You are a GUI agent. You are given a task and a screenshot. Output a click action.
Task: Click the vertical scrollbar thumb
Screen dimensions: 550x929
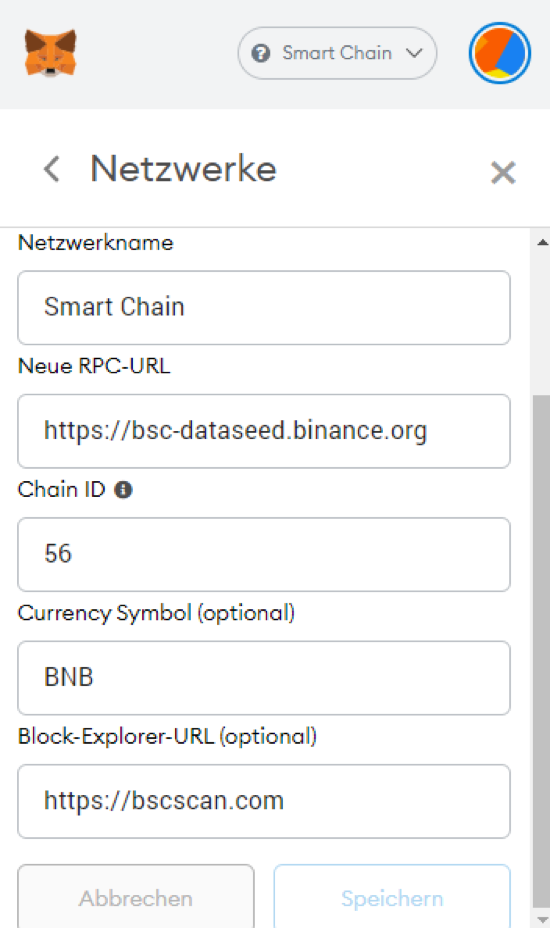pyautogui.click(x=542, y=652)
